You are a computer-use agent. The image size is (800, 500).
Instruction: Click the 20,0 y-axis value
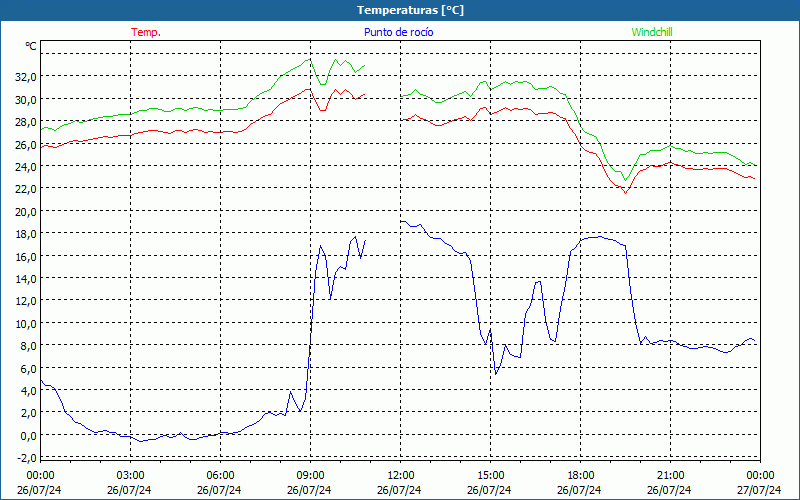[x=26, y=212]
